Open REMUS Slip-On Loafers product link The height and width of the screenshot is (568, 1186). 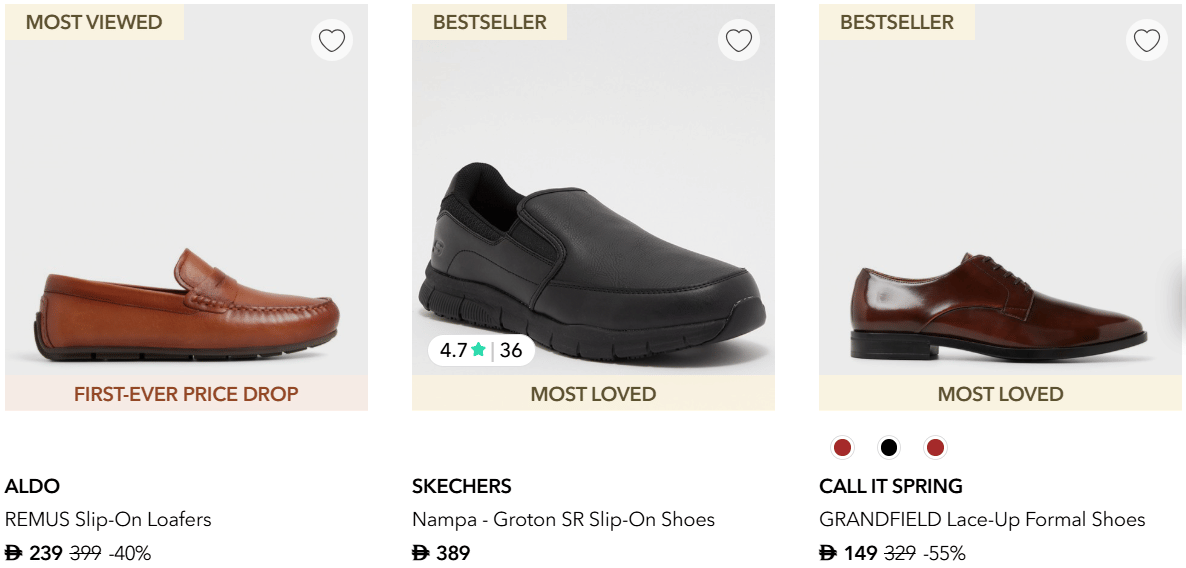tap(108, 519)
